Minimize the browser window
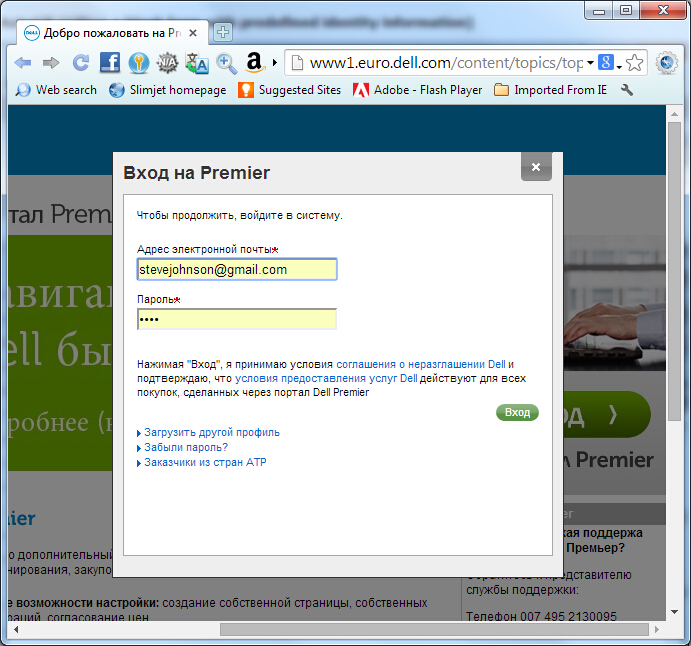The height and width of the screenshot is (646, 691). coord(599,11)
